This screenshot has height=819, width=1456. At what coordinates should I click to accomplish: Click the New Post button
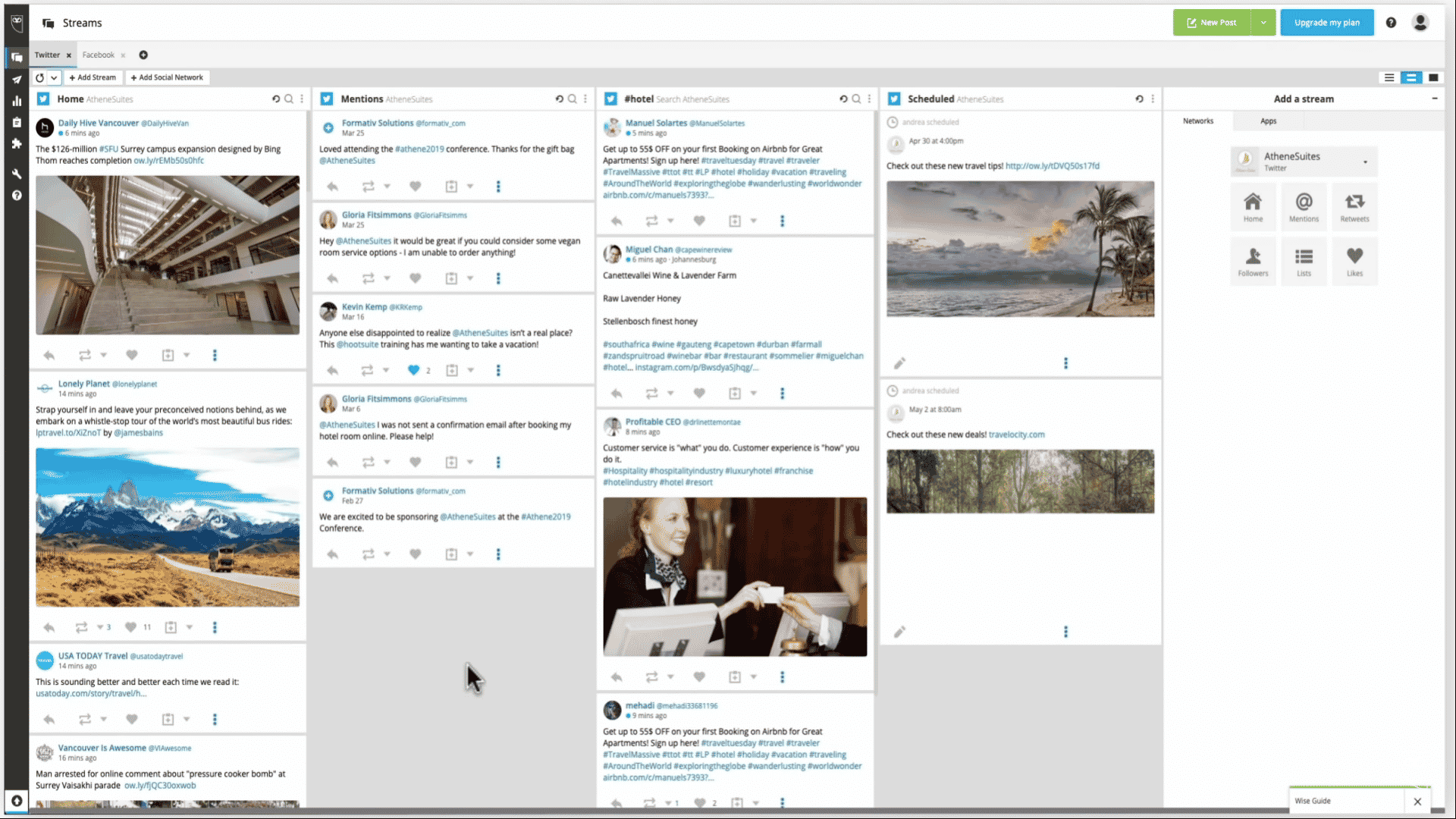[x=1213, y=23]
